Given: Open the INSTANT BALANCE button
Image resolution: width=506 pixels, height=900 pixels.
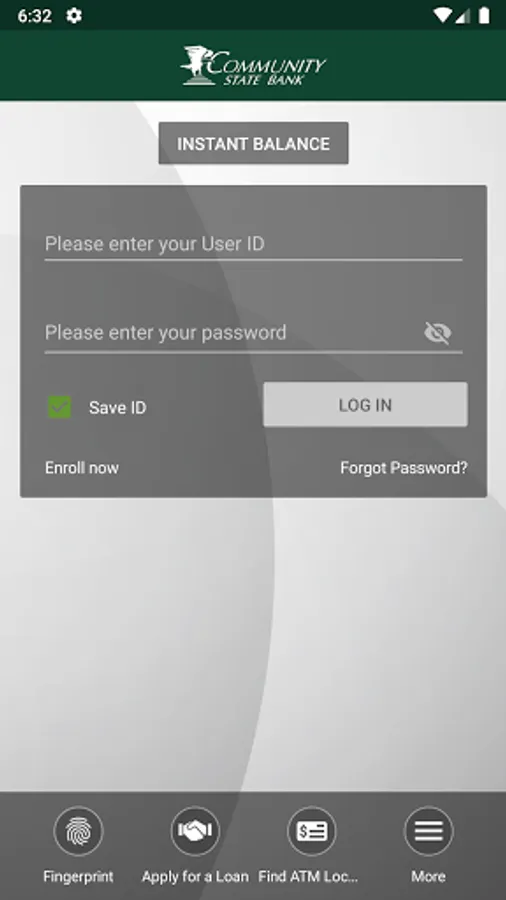Looking at the screenshot, I should [x=254, y=143].
